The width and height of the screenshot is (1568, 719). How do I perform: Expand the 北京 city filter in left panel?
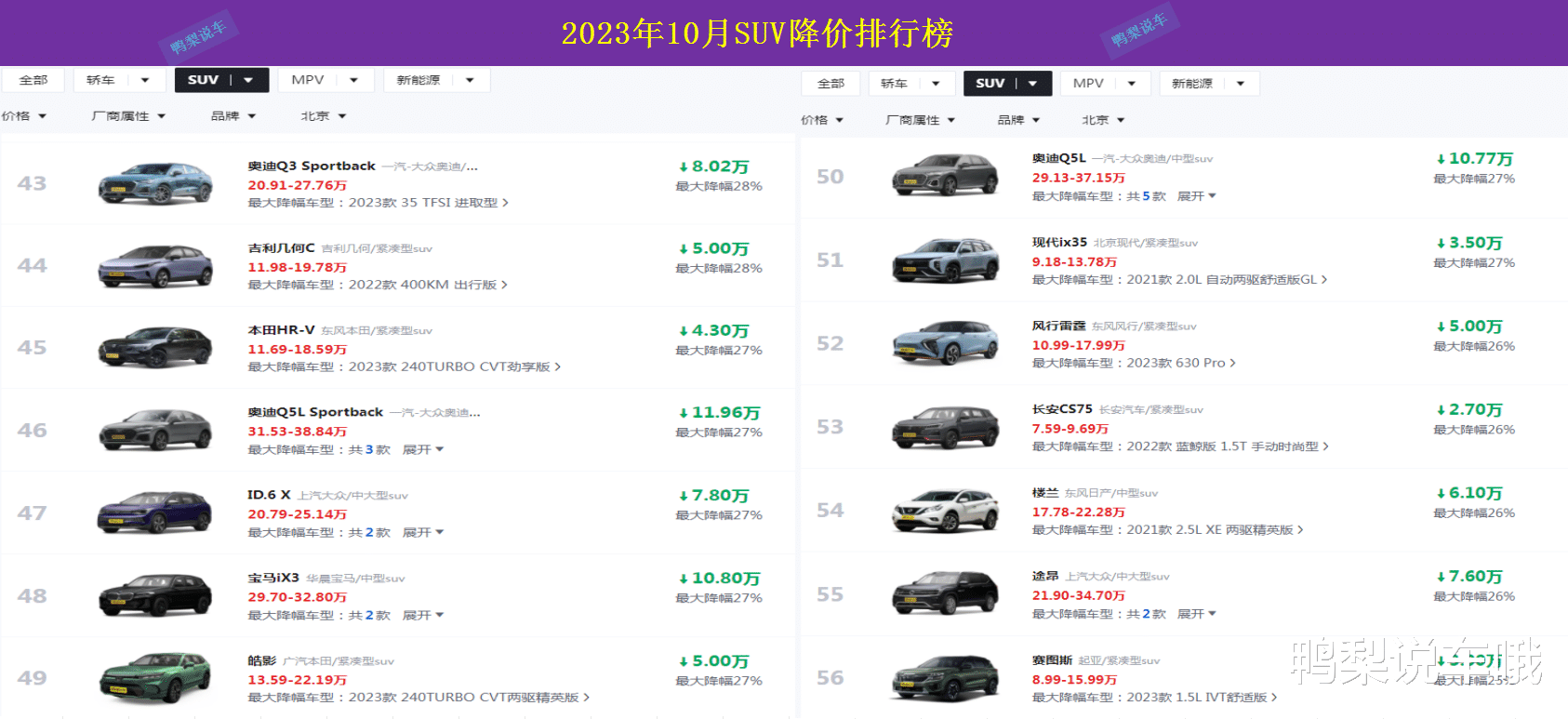tap(324, 116)
